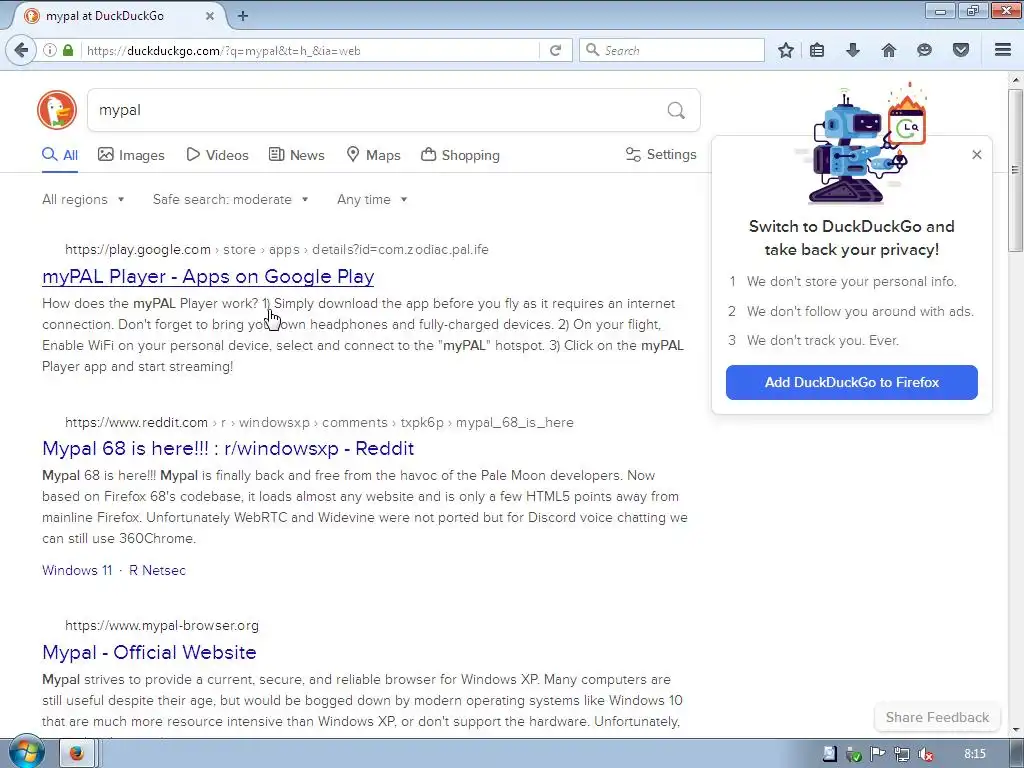Click the browser taskbar button
This screenshot has height=768, width=1024.
[77, 754]
